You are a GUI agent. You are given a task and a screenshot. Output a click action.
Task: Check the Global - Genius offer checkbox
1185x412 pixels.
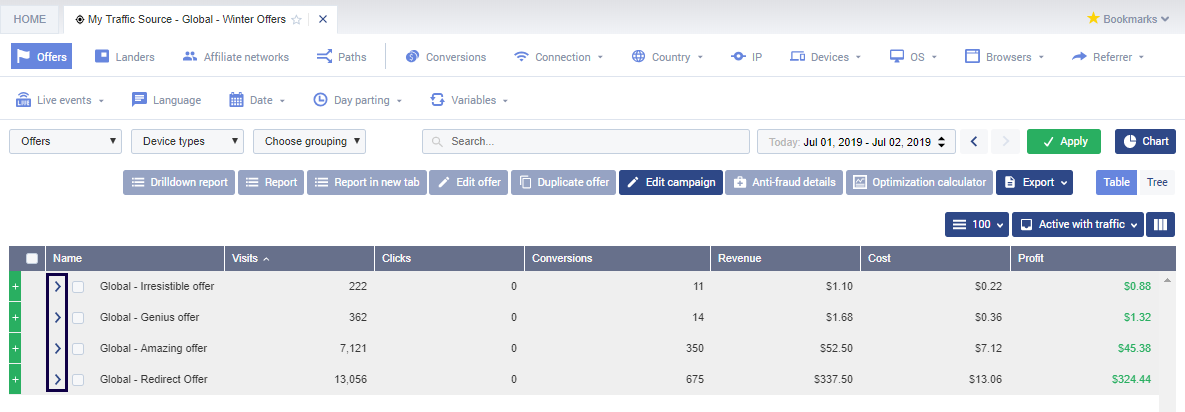coord(78,318)
